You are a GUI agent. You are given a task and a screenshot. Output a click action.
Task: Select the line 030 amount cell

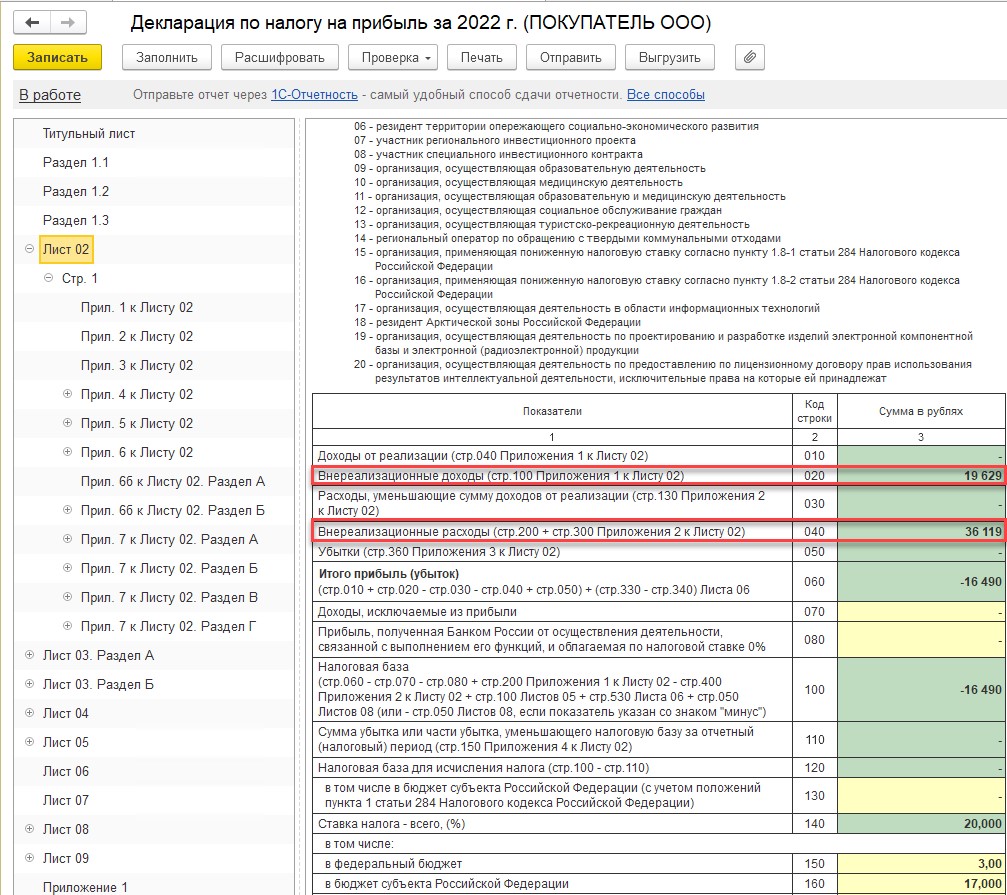[x=921, y=503]
